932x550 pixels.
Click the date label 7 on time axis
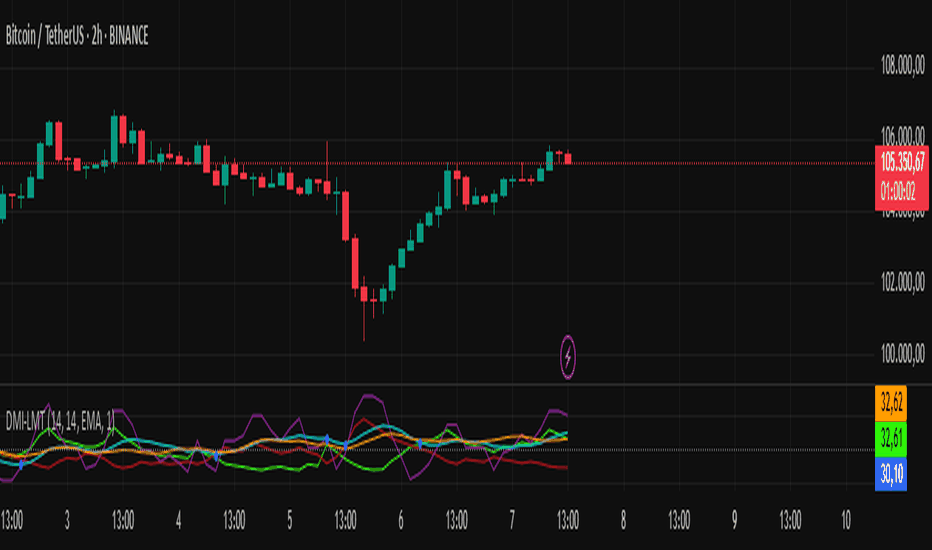pos(512,520)
